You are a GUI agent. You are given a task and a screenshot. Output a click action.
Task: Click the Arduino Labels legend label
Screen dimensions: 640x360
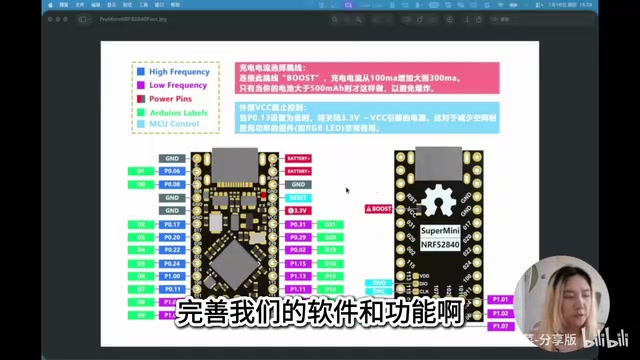coord(178,113)
